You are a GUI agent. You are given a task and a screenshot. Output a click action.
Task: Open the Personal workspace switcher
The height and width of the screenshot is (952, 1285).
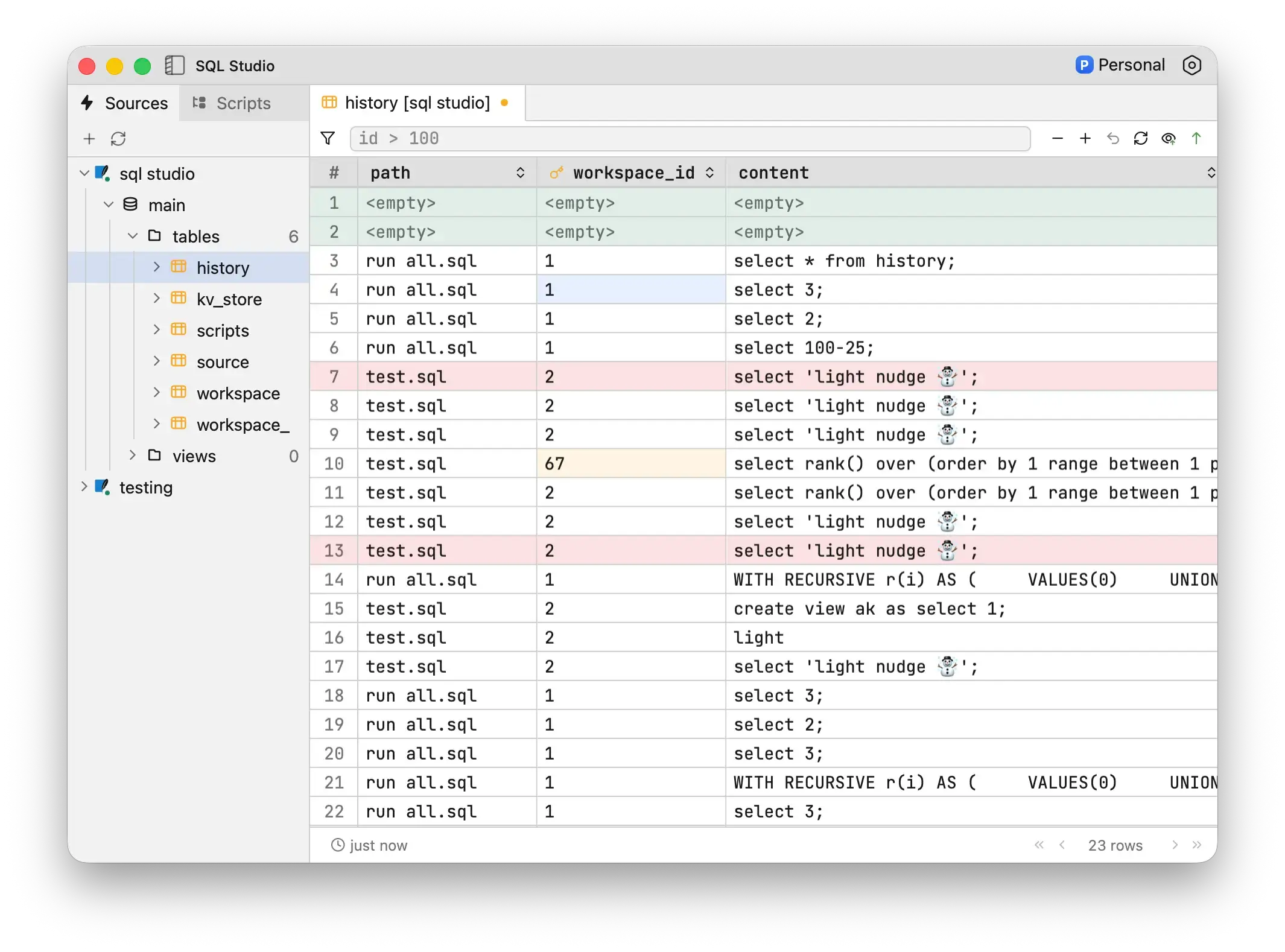(1120, 65)
